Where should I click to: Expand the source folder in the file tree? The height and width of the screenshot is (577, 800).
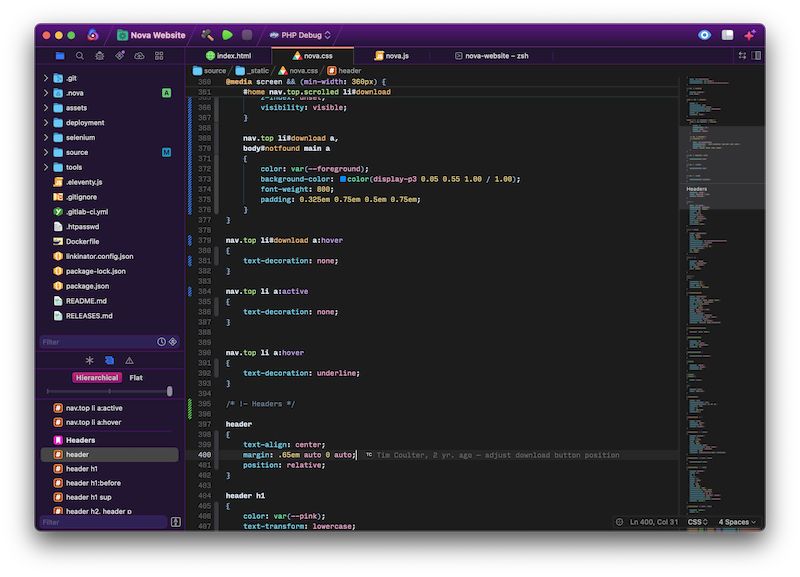tap(45, 150)
